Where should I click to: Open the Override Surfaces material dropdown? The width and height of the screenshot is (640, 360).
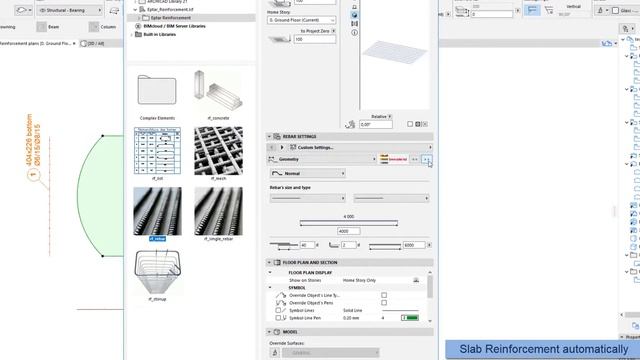[331, 353]
